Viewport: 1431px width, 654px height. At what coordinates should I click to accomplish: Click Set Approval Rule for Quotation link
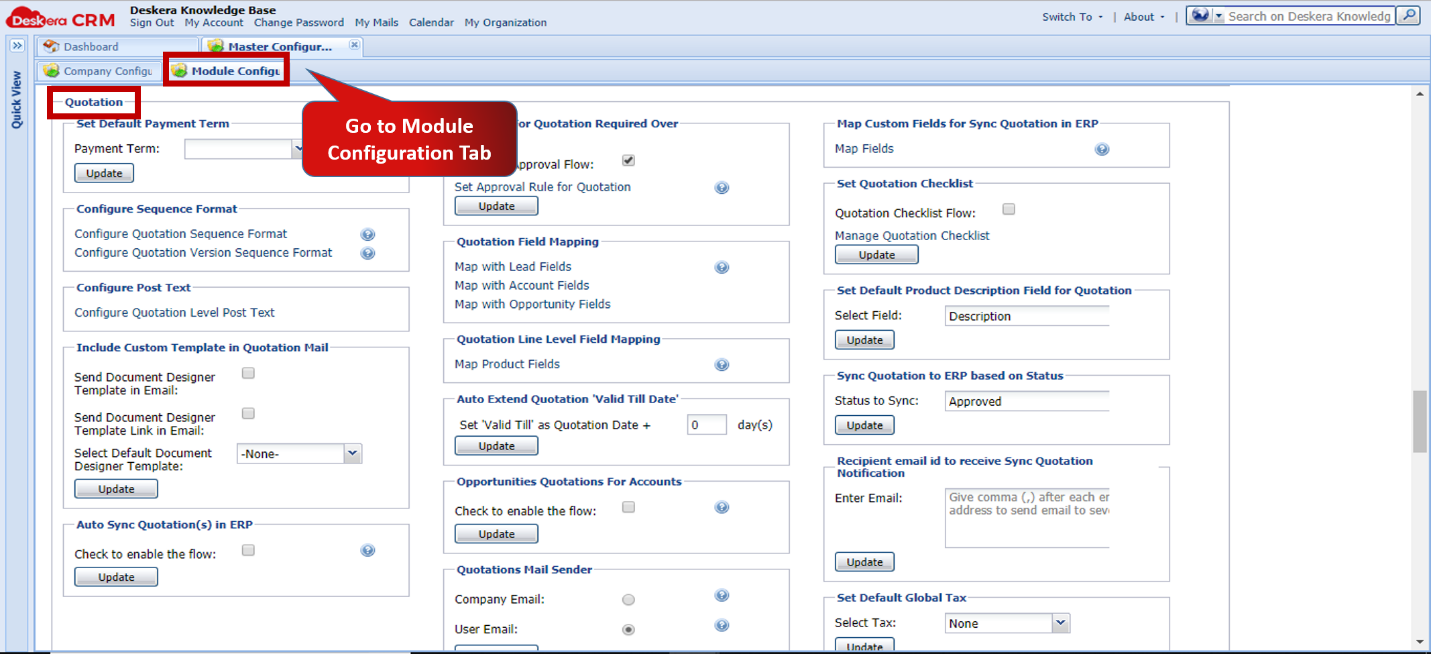[x=543, y=187]
